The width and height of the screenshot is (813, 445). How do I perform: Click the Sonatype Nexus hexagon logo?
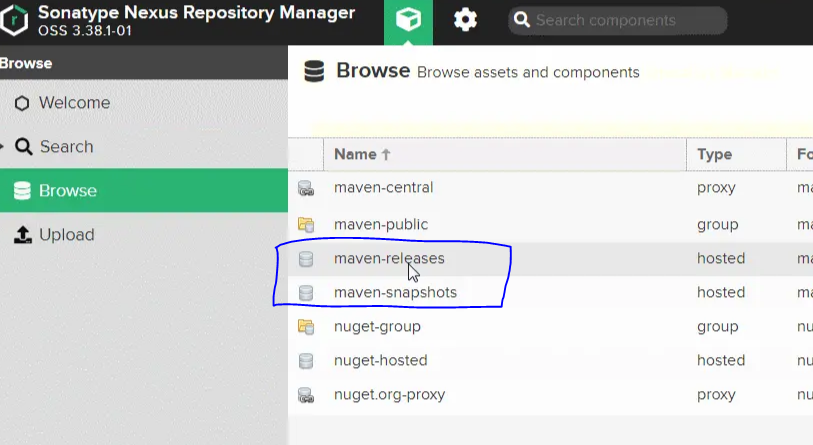click(14, 21)
